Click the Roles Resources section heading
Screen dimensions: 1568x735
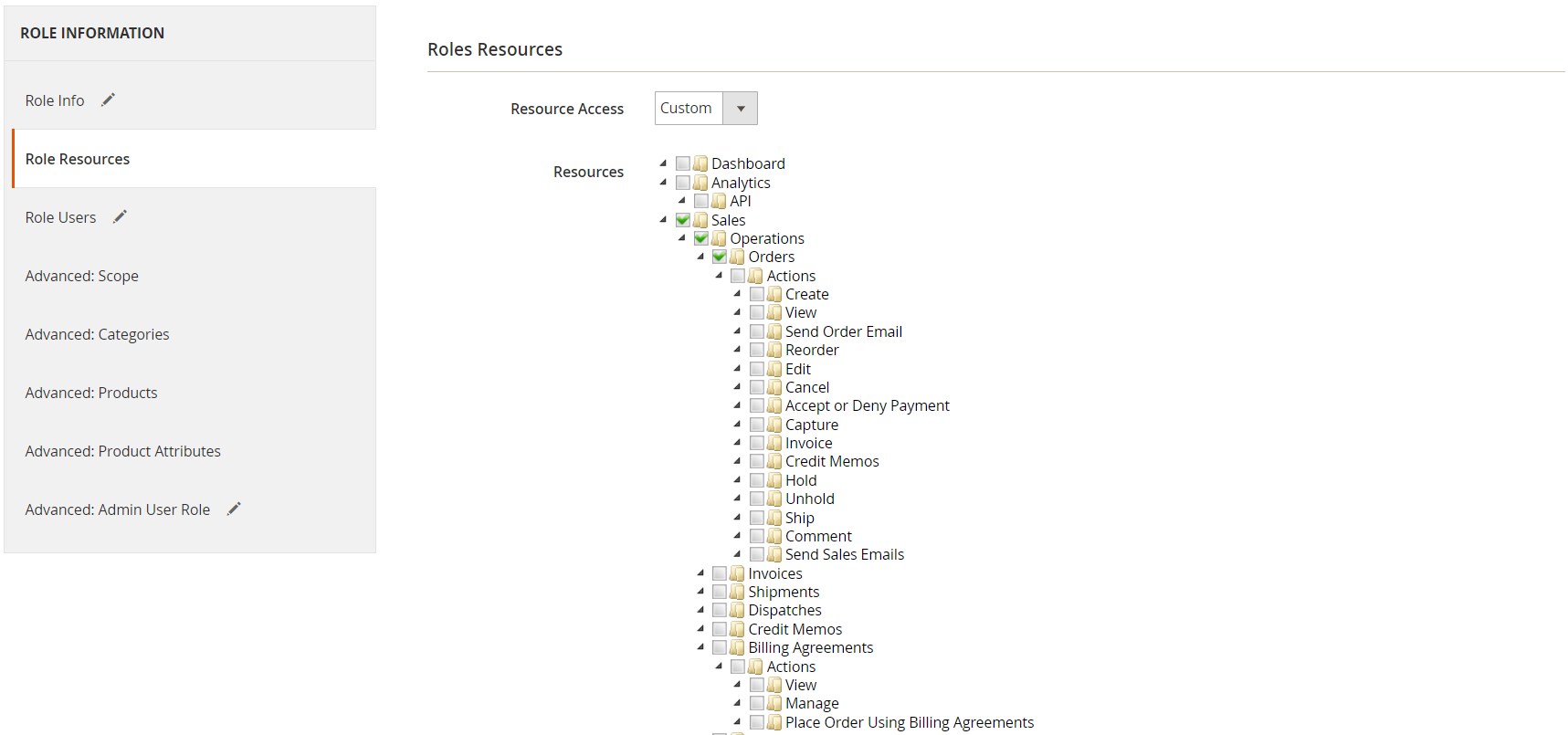point(495,49)
